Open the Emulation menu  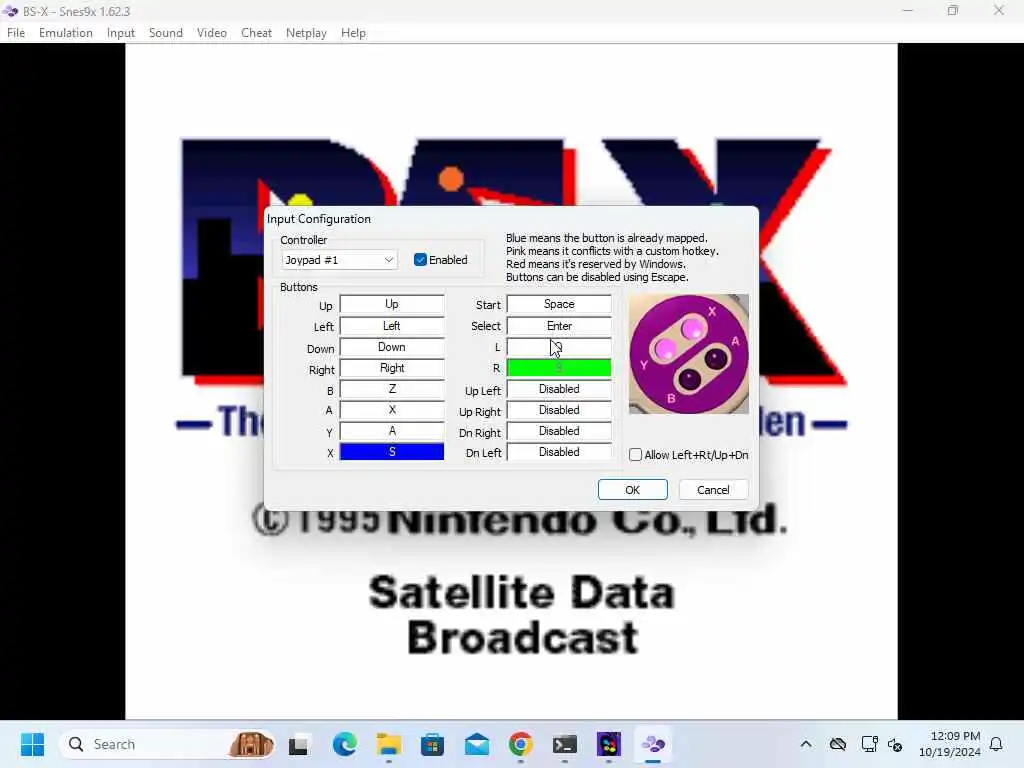65,33
